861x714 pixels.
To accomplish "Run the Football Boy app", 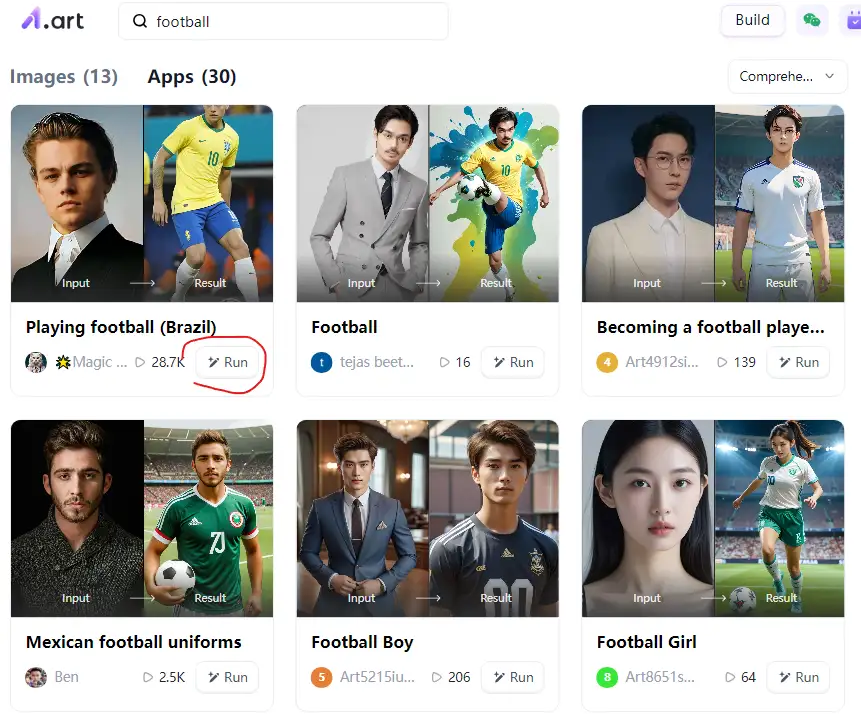I will (x=513, y=677).
